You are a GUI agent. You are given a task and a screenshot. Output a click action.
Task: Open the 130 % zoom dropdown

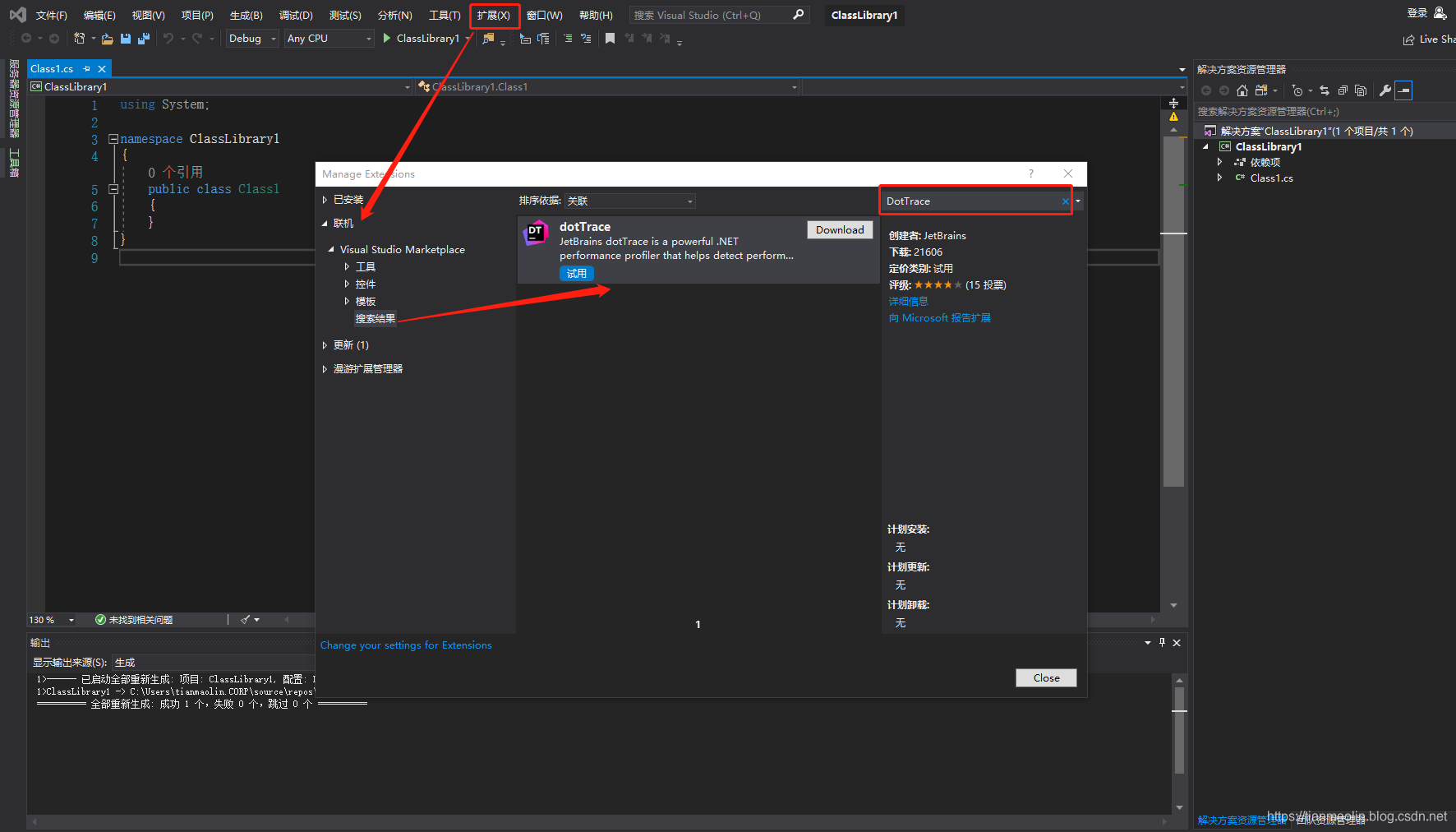(52, 620)
